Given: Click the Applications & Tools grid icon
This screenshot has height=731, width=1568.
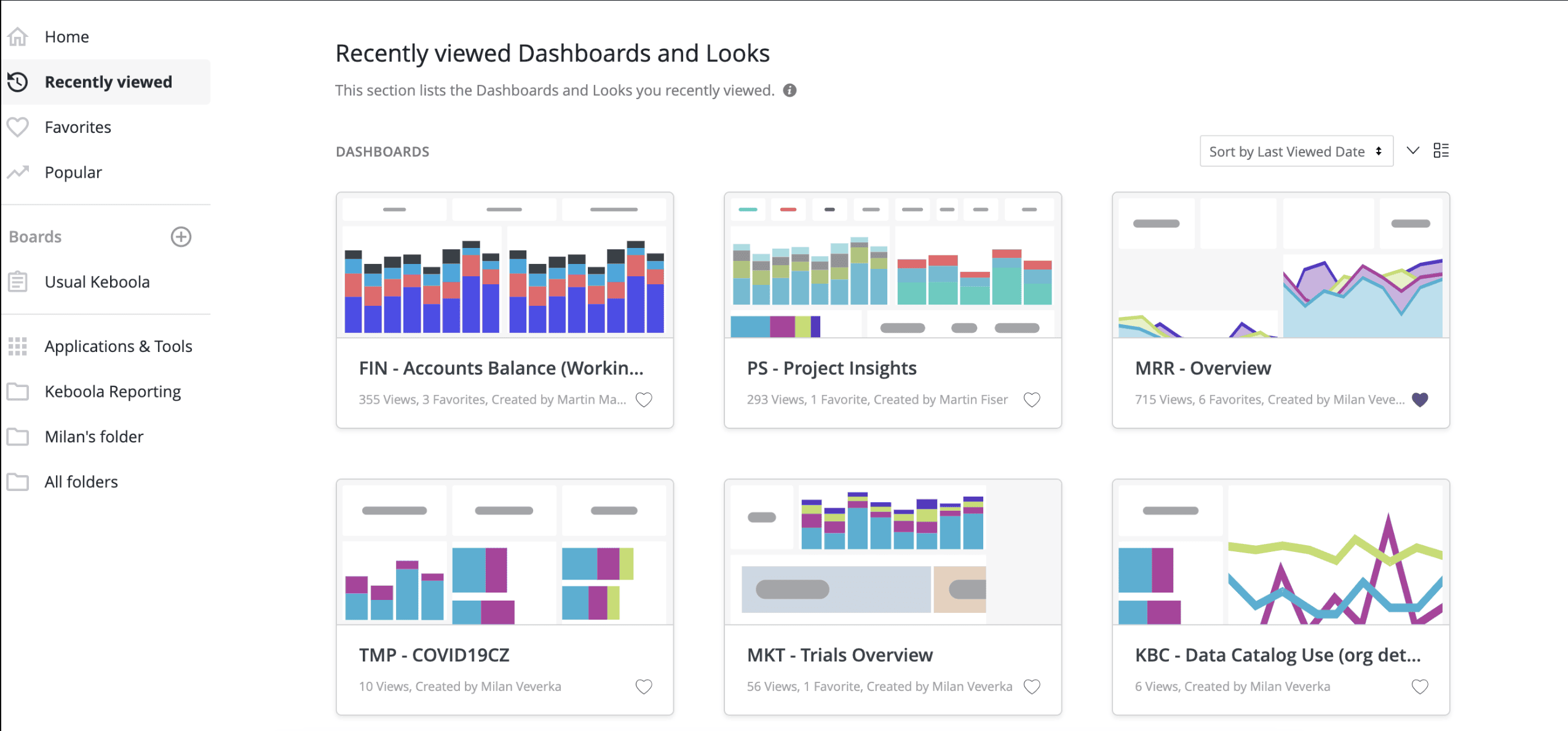Looking at the screenshot, I should click(18, 346).
